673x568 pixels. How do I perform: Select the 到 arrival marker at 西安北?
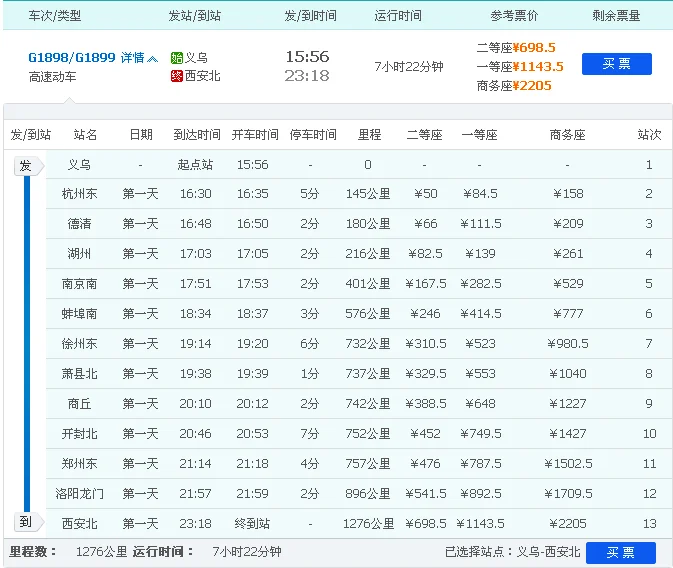pyautogui.click(x=28, y=522)
